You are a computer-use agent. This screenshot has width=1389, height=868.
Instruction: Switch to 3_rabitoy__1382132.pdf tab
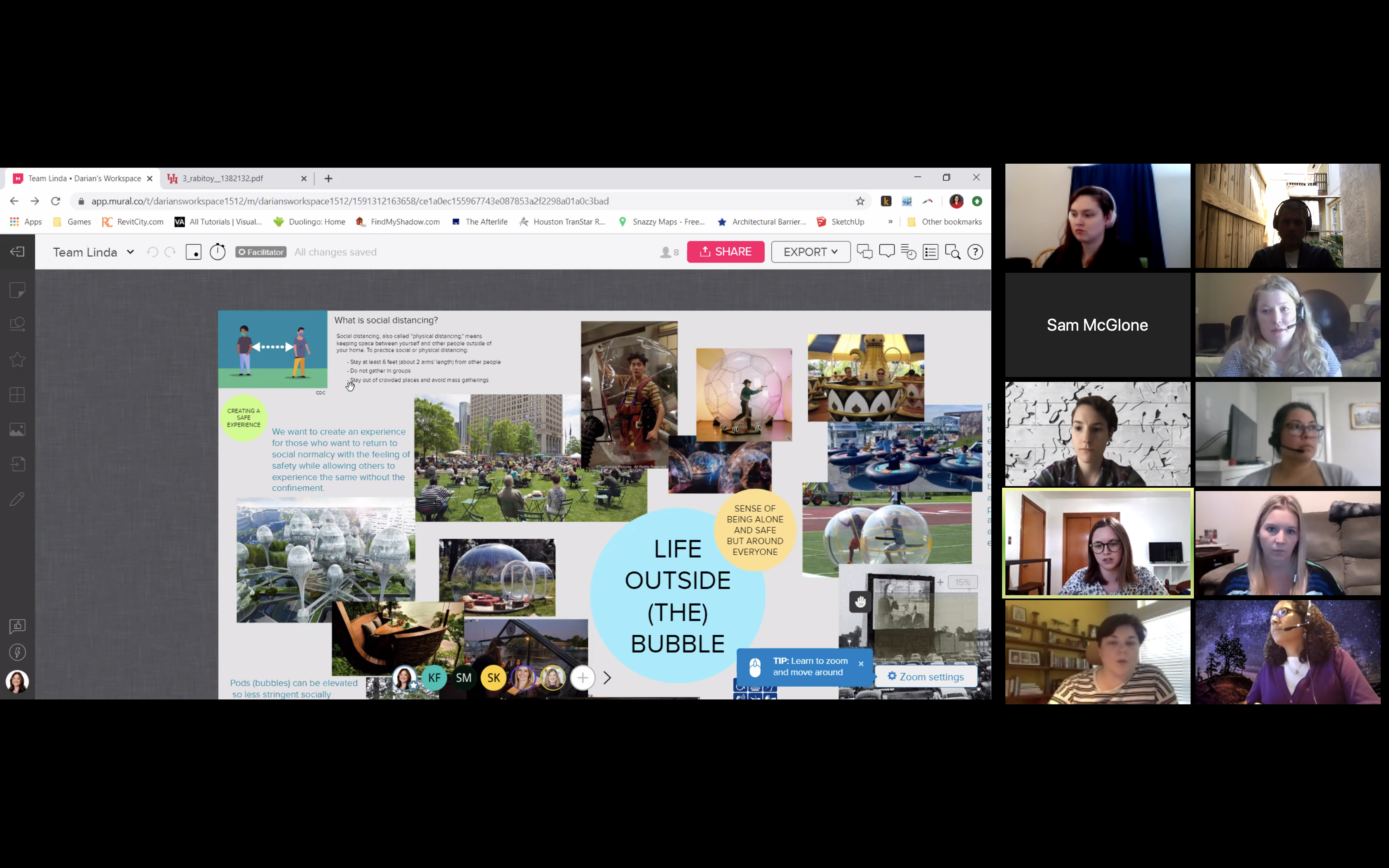pos(223,179)
